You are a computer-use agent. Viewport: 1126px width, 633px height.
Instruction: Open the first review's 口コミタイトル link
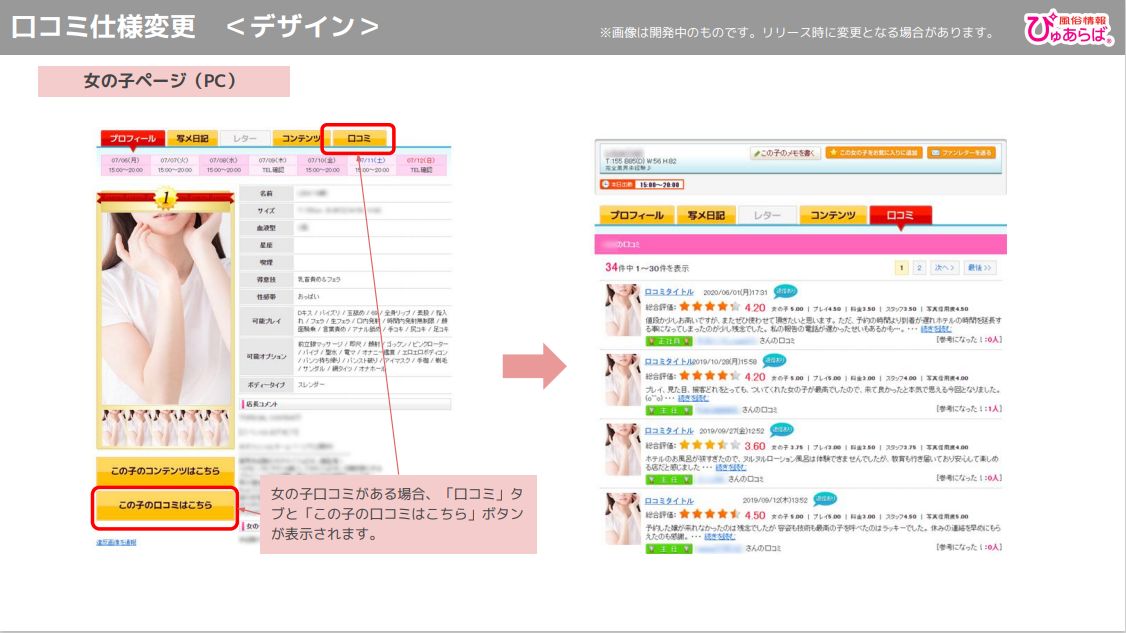coord(669,292)
